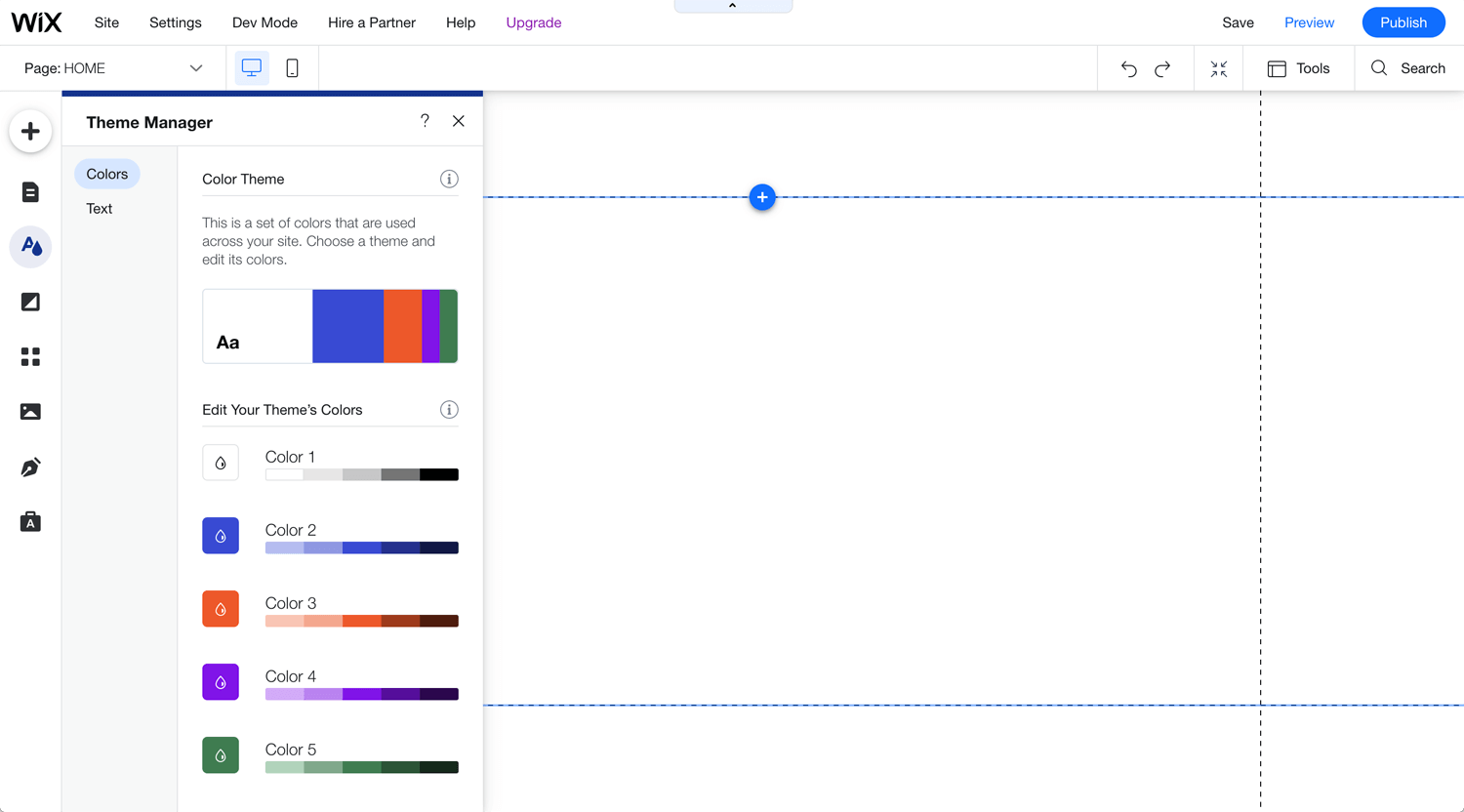Click the Color 2 blue shade bar
The image size is (1464, 812).
tap(362, 548)
